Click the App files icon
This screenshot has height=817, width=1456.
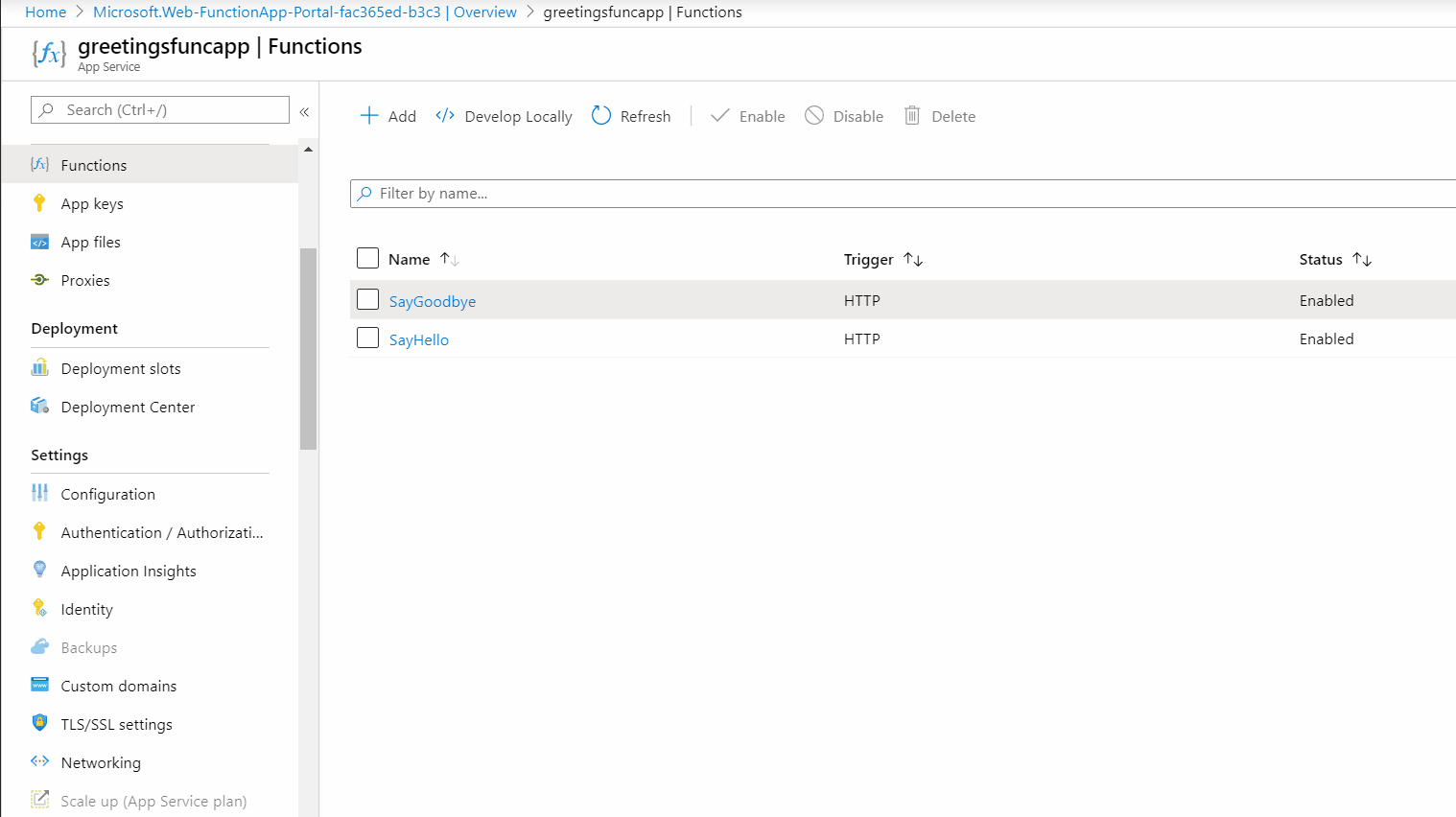pos(39,242)
